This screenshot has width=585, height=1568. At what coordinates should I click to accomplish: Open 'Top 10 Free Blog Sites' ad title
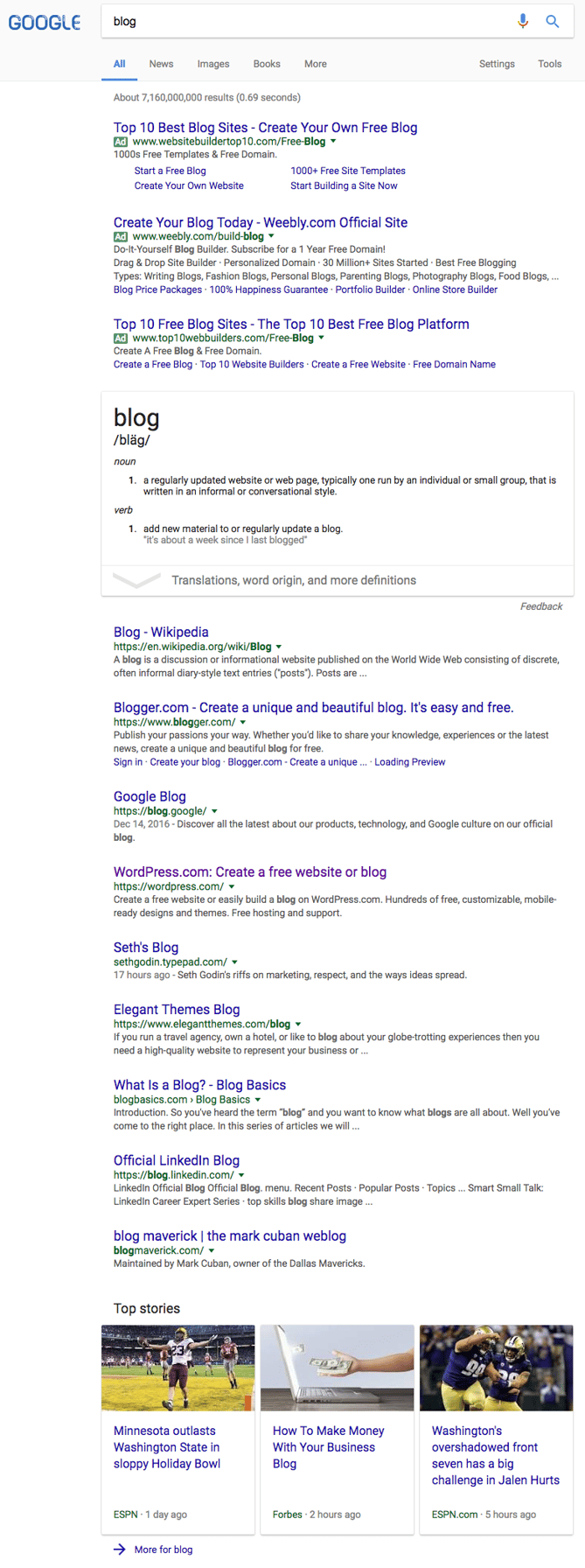click(291, 324)
